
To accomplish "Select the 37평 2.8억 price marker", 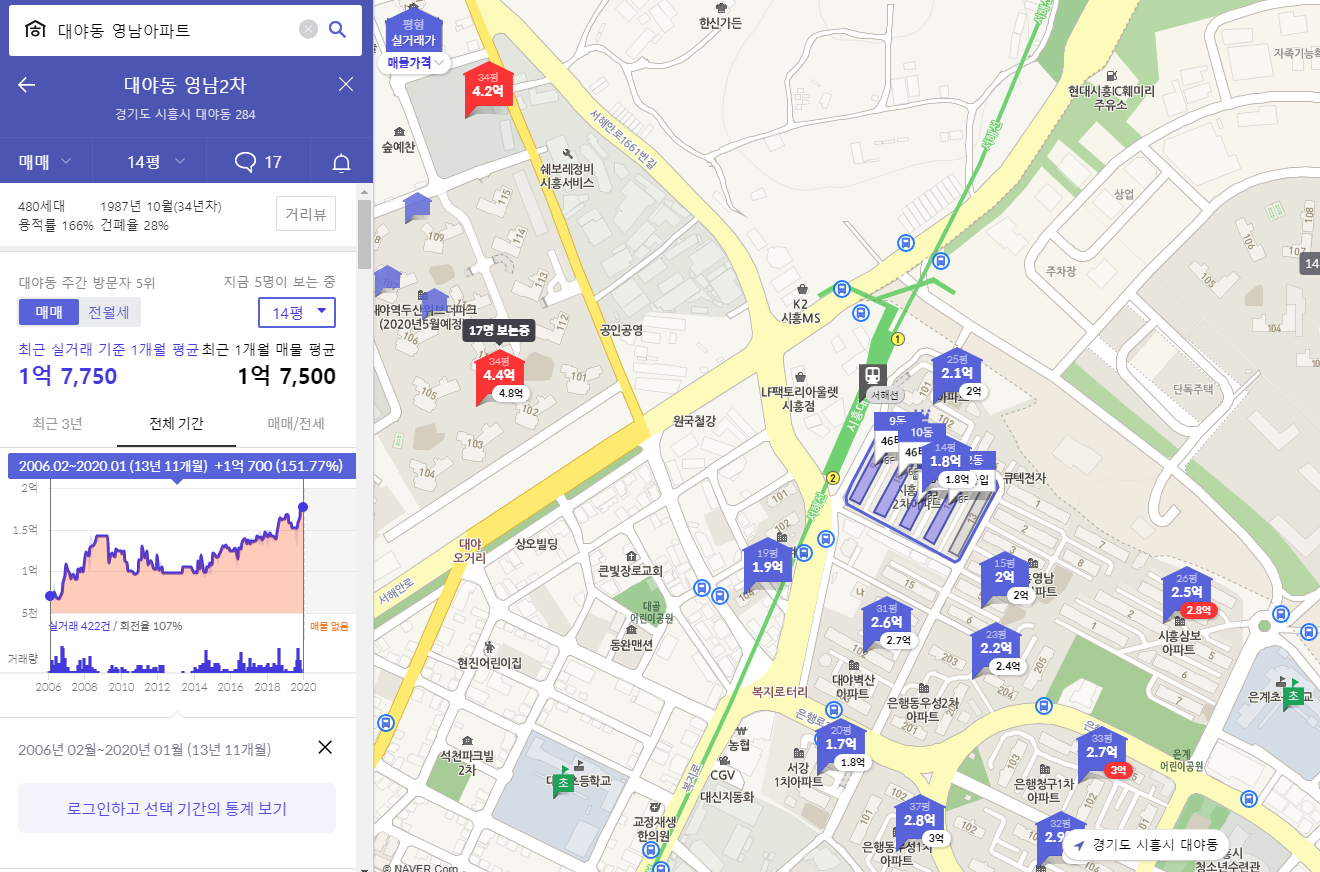I will (x=918, y=819).
